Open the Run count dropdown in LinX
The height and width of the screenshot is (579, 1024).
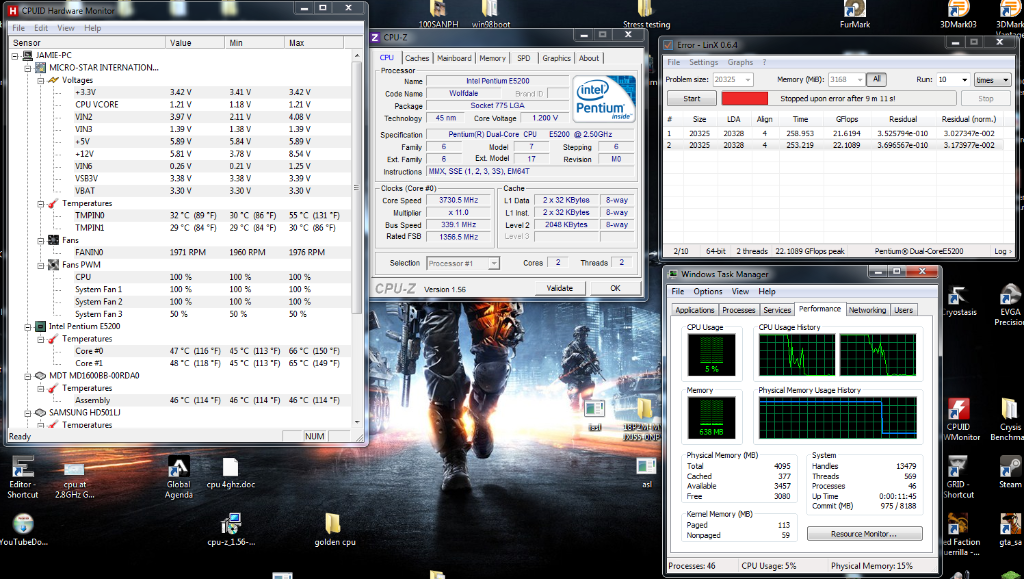[x=965, y=80]
